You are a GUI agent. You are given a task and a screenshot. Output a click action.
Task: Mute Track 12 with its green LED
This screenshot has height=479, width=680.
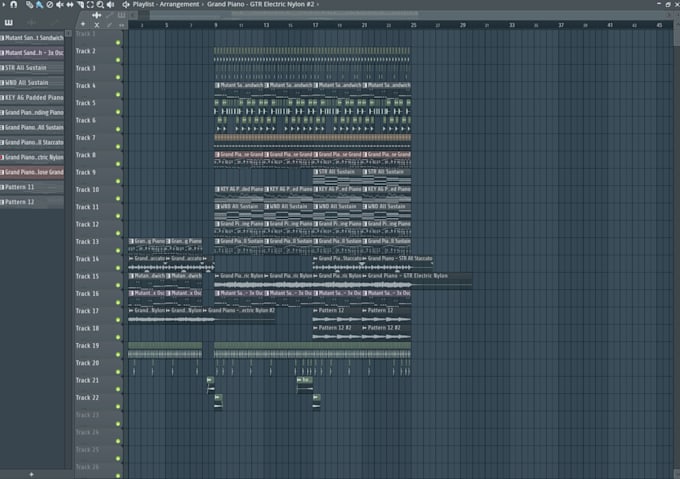click(118, 233)
